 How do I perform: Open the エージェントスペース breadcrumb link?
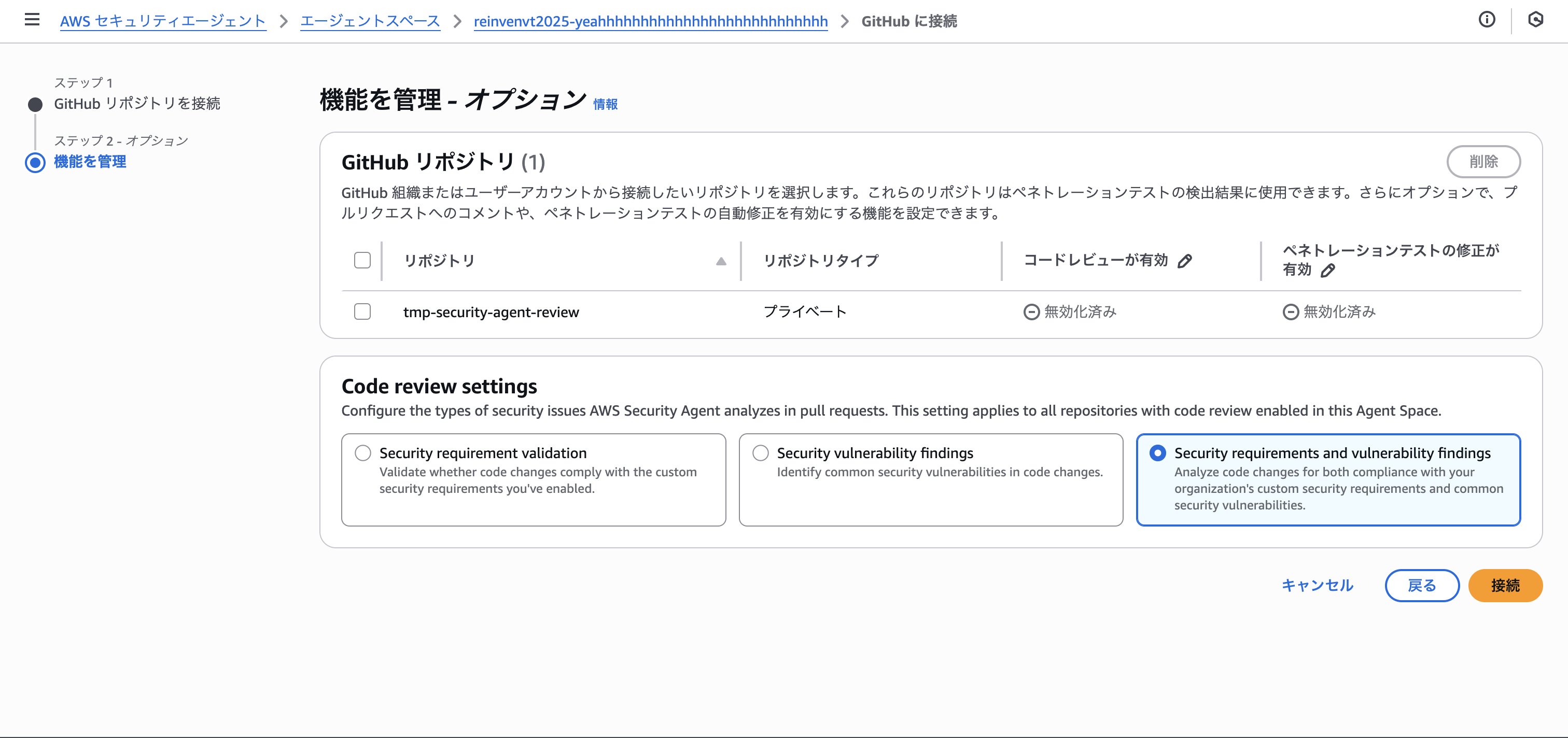pyautogui.click(x=370, y=21)
